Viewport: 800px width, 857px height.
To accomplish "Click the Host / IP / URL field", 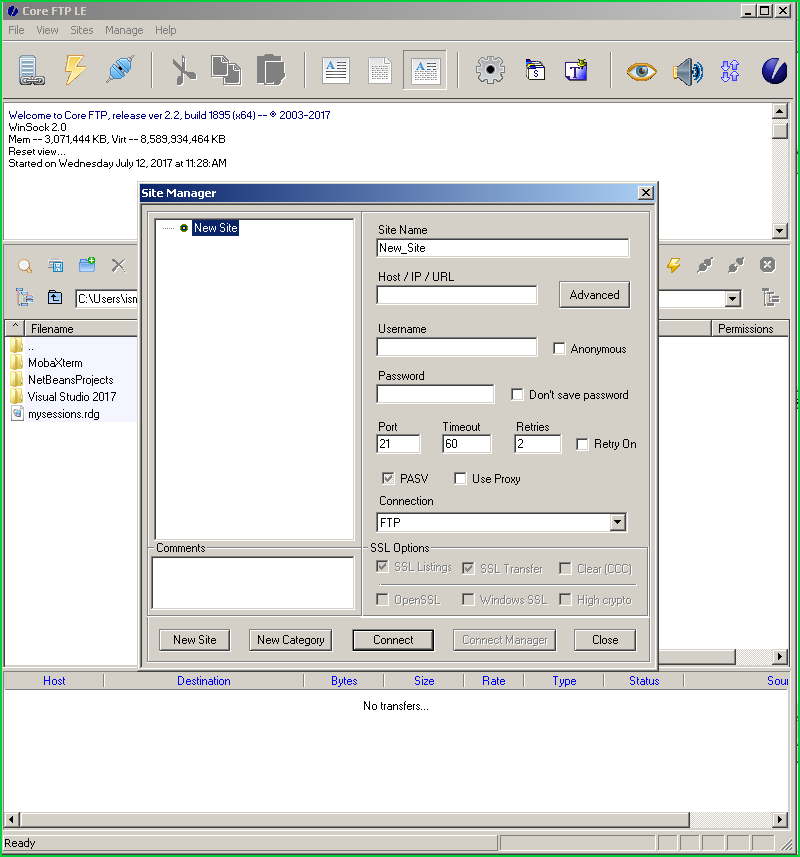I will coord(457,295).
